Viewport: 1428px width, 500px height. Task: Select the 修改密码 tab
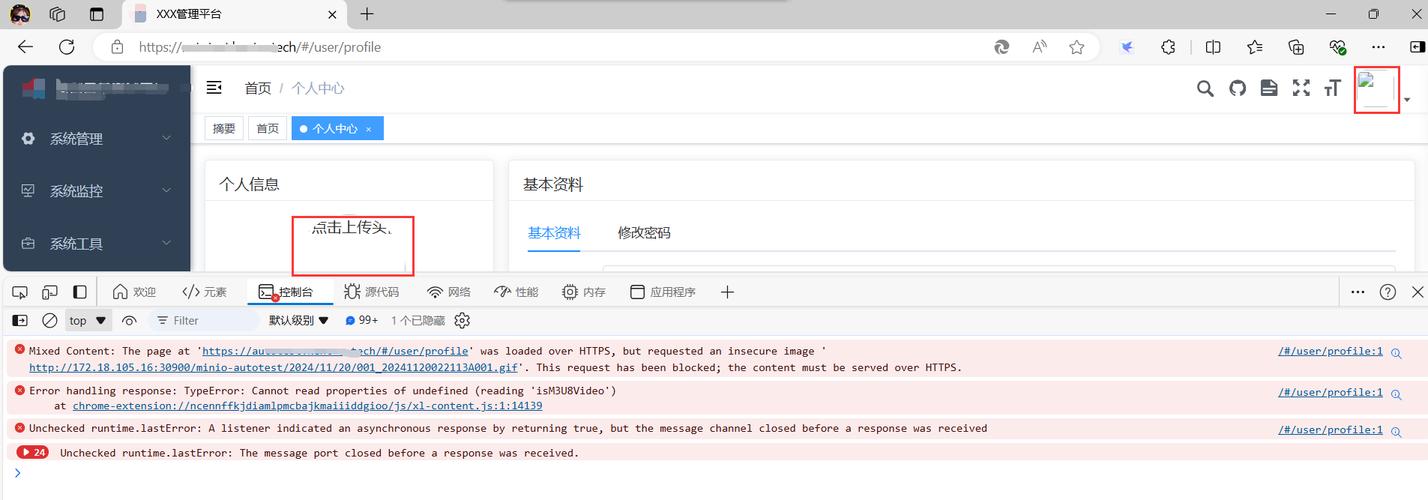coord(644,233)
